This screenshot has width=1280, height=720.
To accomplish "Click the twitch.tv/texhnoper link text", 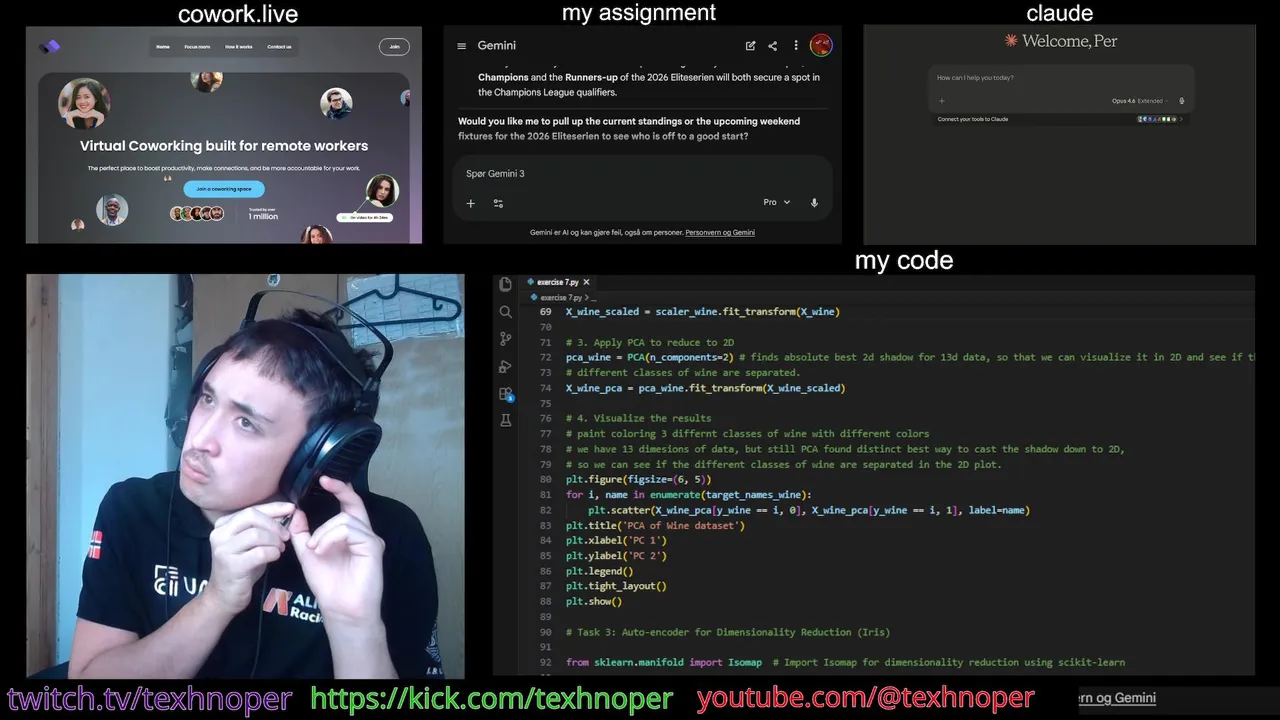I will click(x=150, y=698).
